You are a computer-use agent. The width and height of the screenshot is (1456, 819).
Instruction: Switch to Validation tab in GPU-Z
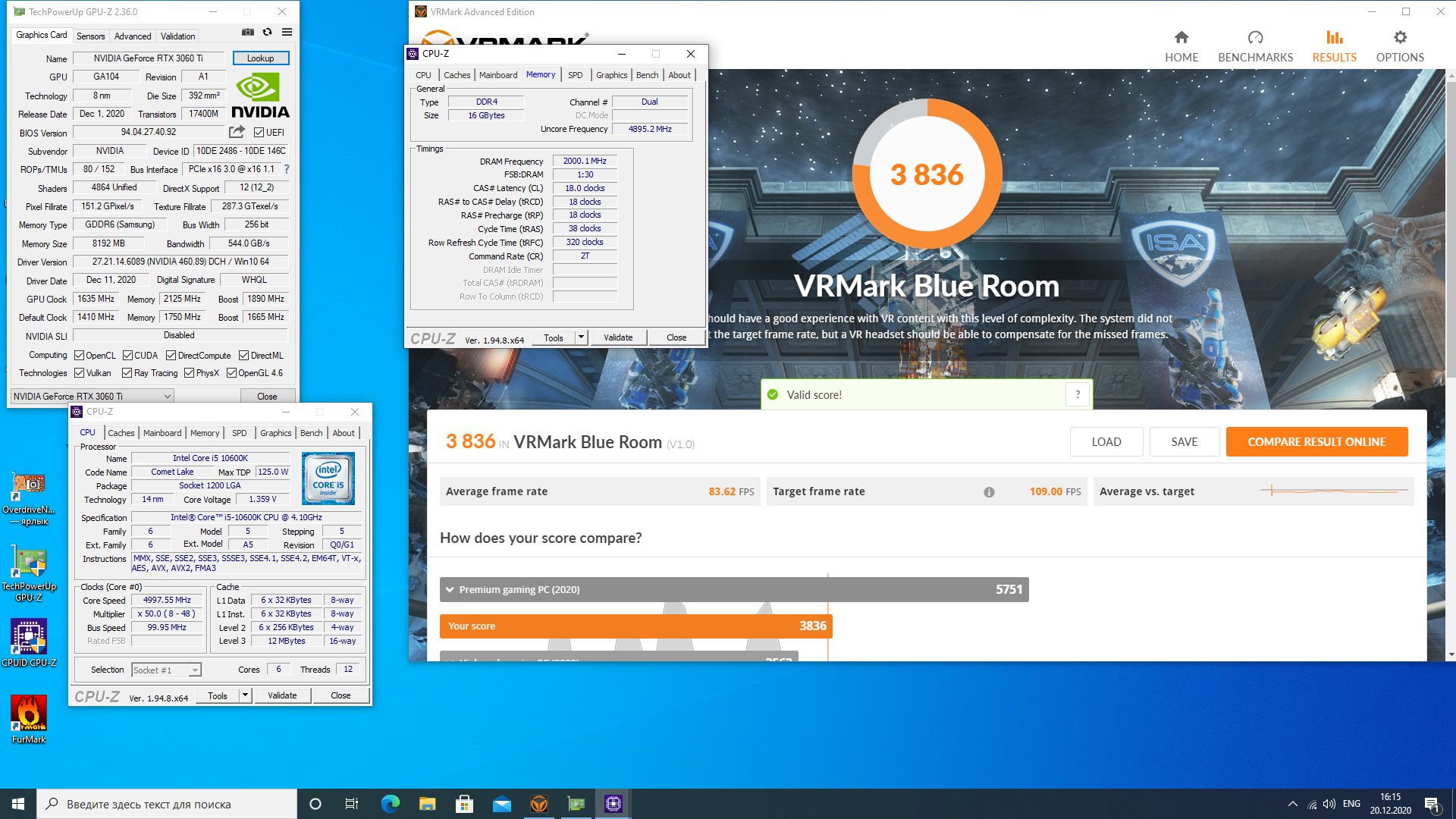point(177,36)
